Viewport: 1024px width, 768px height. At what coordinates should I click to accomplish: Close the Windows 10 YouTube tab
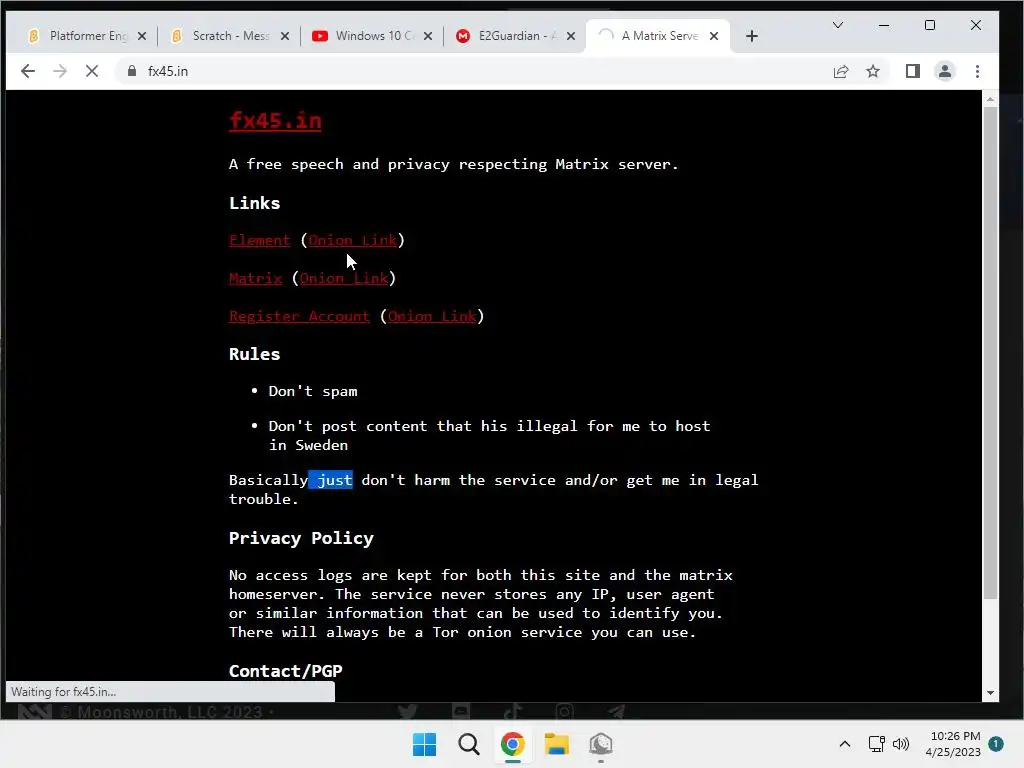[428, 36]
